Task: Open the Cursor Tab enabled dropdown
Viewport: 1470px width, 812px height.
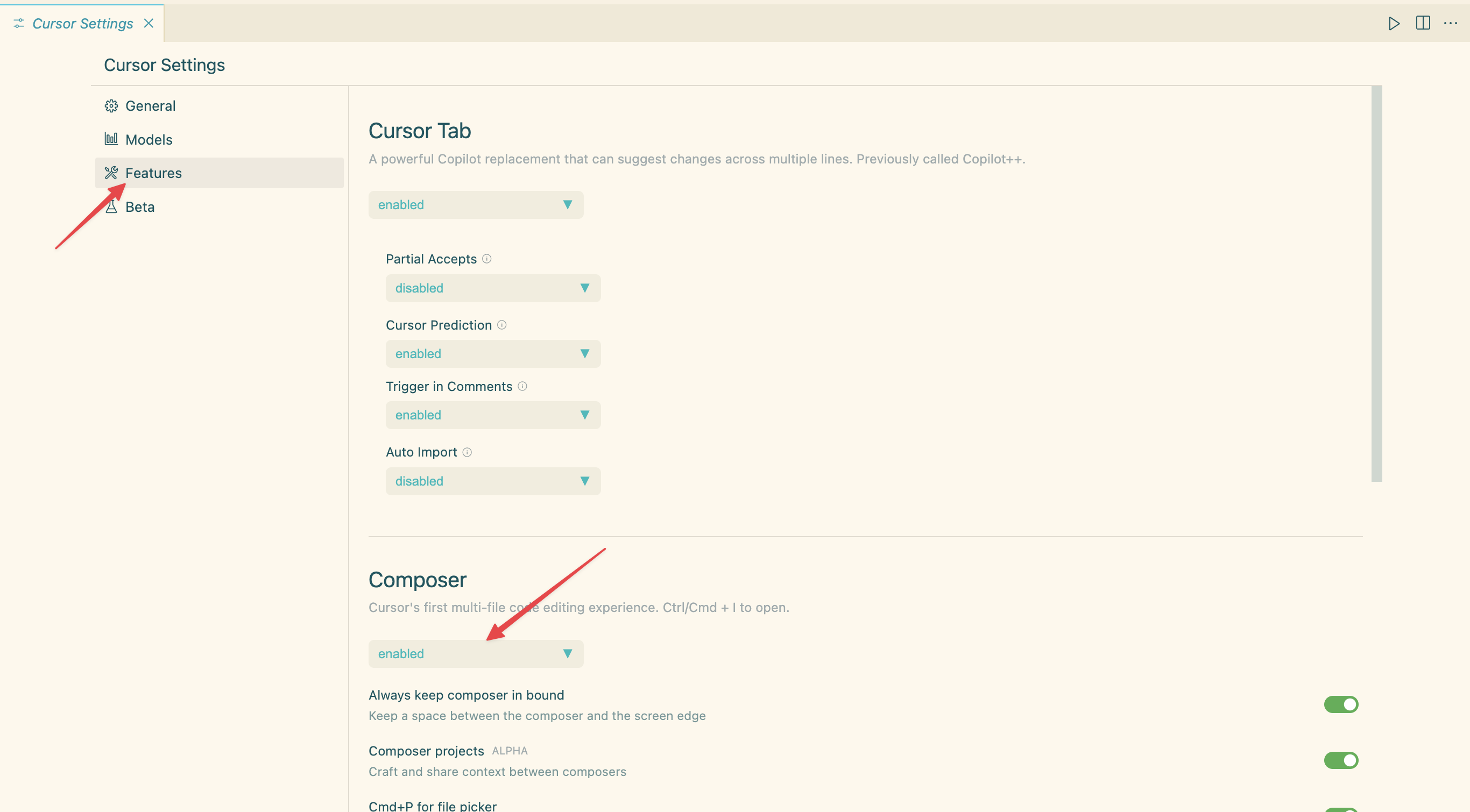Action: point(476,205)
